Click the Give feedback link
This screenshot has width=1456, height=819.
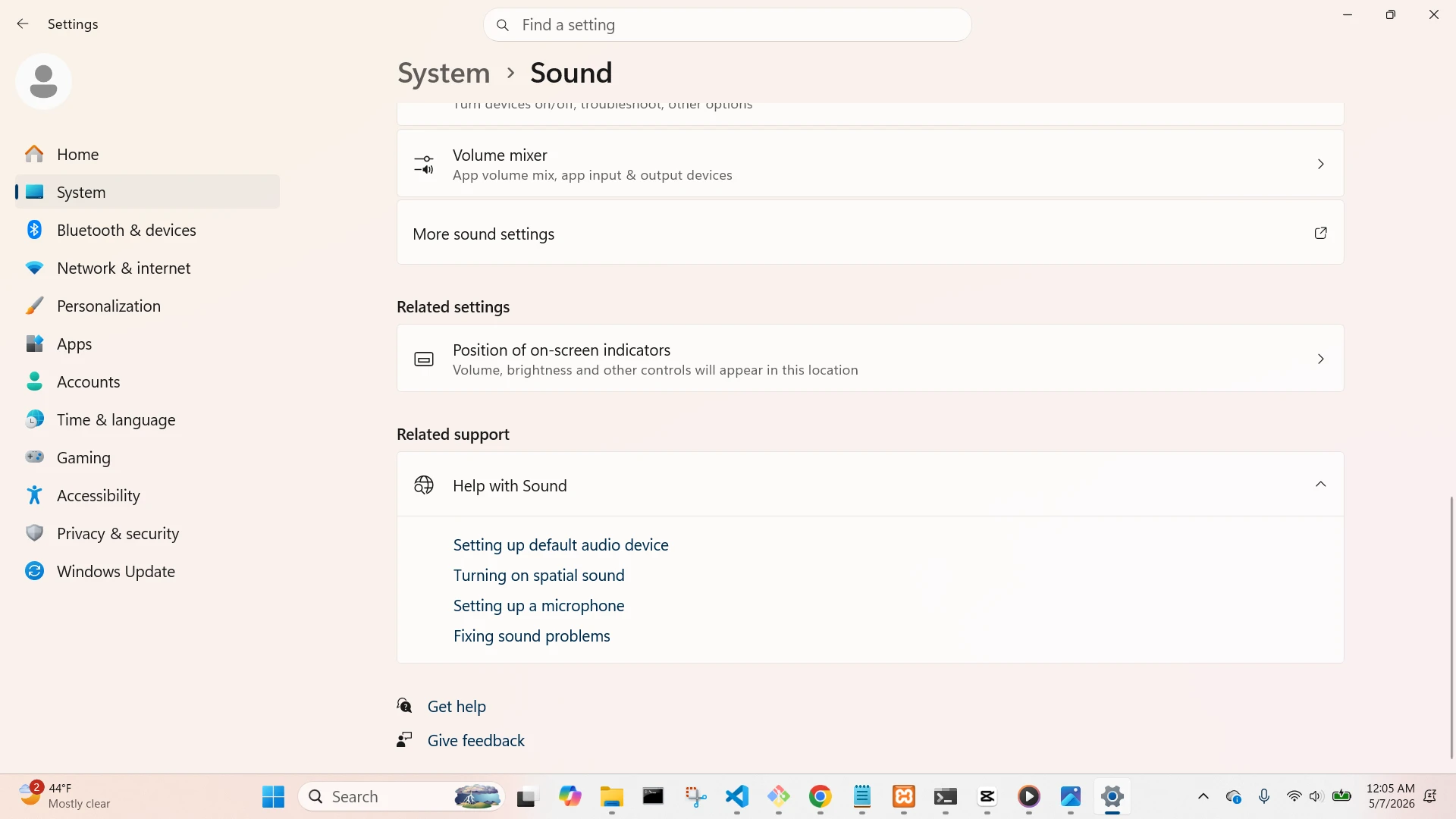(x=475, y=740)
